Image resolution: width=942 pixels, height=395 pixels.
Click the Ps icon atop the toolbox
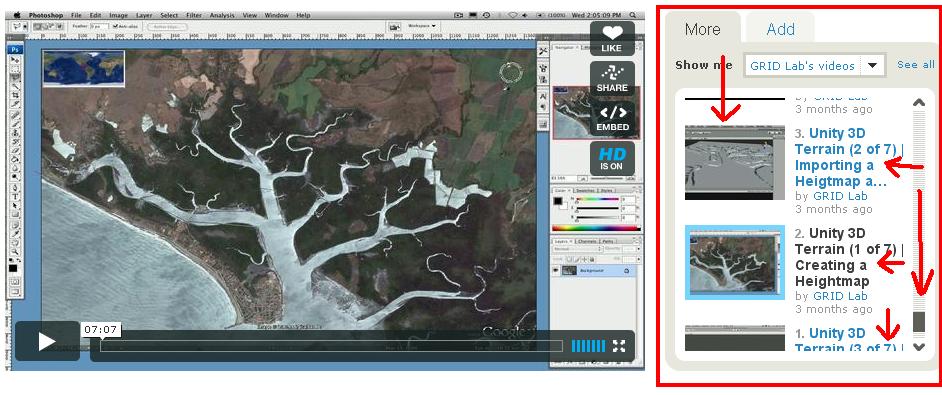tap(16, 49)
